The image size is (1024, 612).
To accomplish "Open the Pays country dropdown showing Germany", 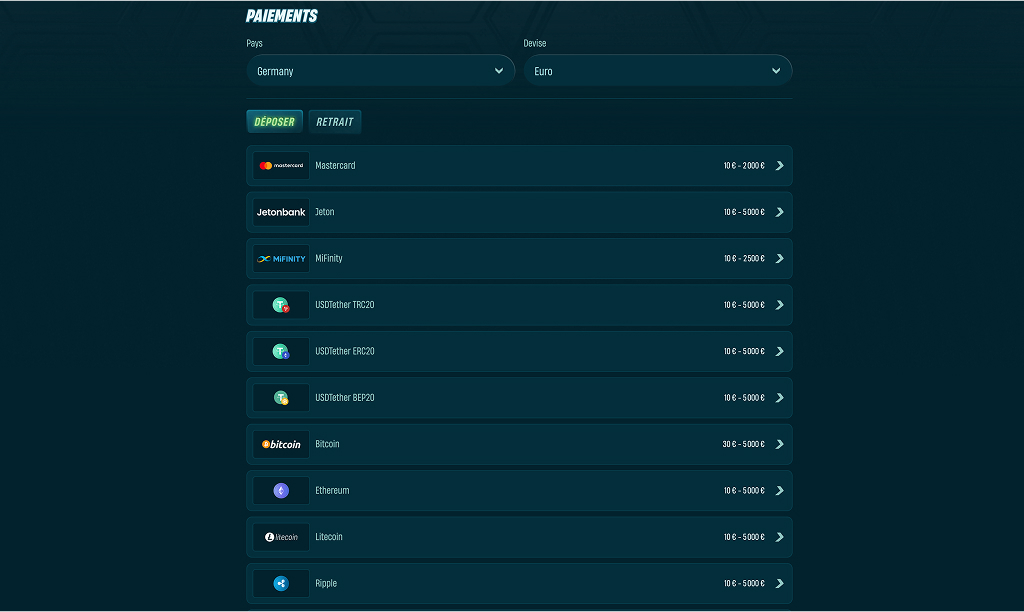I will tap(381, 71).
